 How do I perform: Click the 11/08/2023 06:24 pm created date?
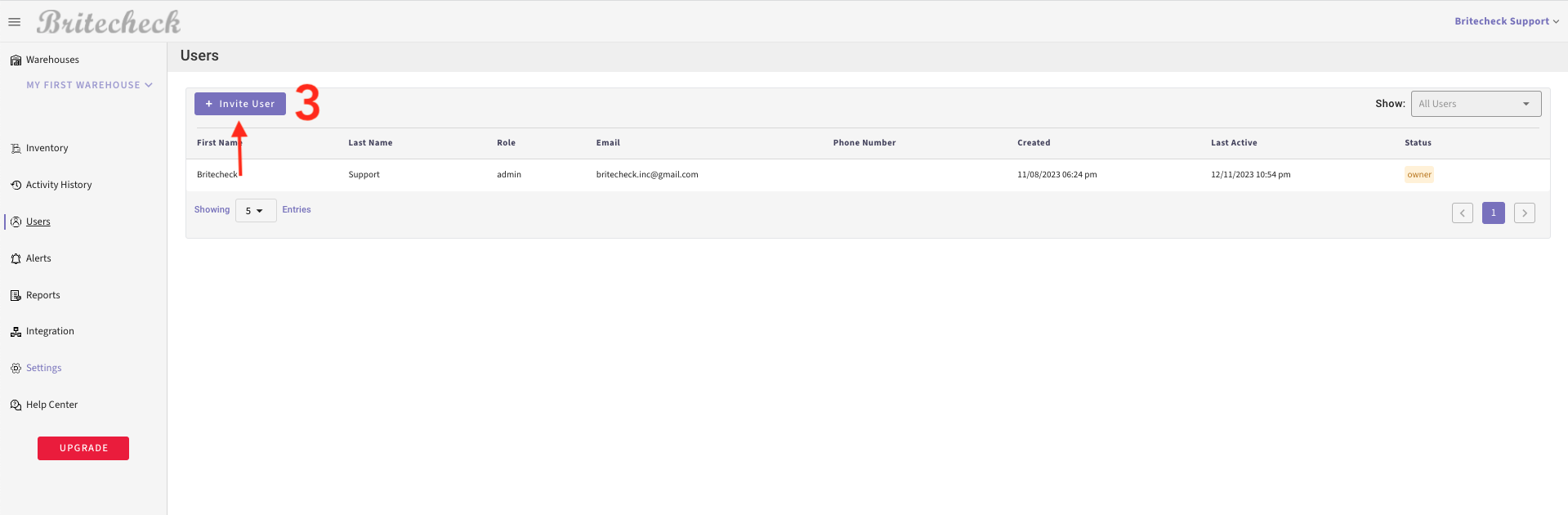[x=1057, y=174]
